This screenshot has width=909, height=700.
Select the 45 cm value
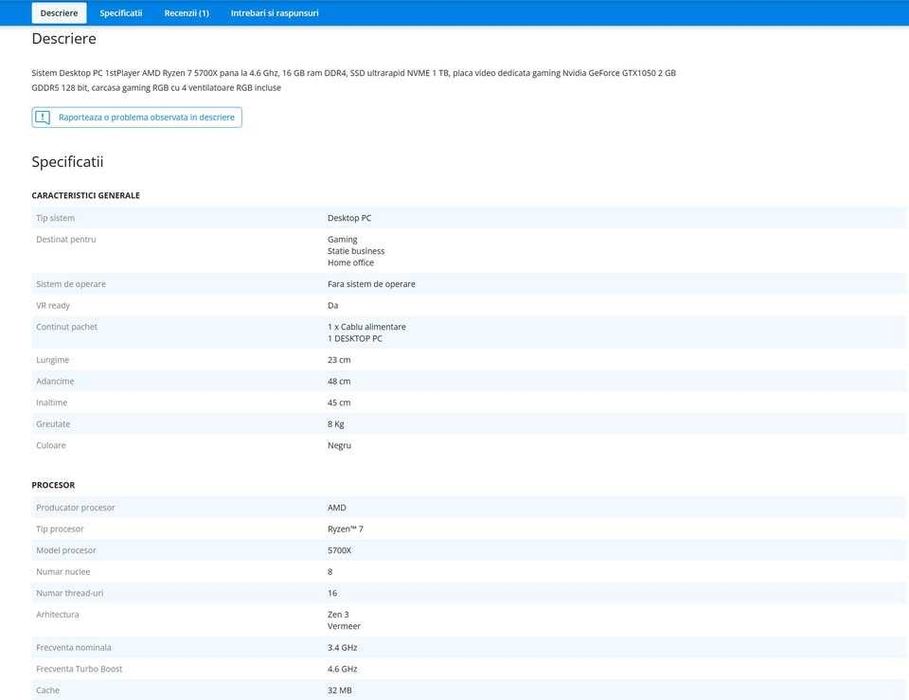tap(339, 403)
